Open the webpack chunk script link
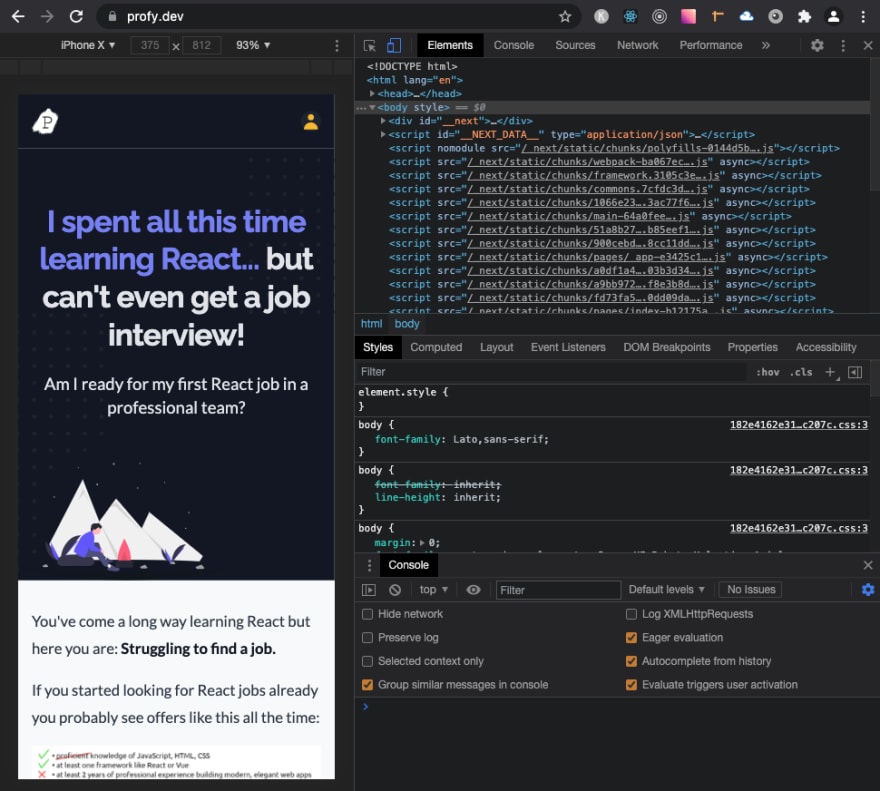Screen dimensions: 880x791 588,162
